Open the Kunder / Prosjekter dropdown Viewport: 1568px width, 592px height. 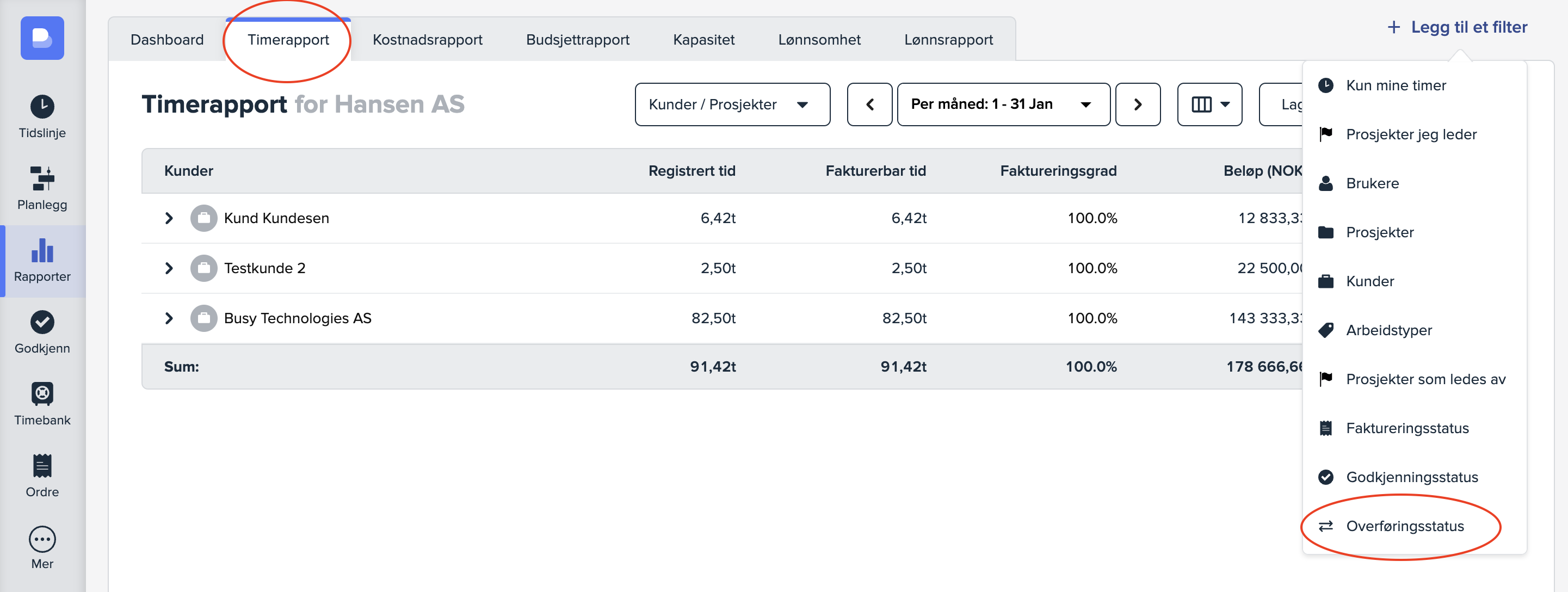coord(732,105)
